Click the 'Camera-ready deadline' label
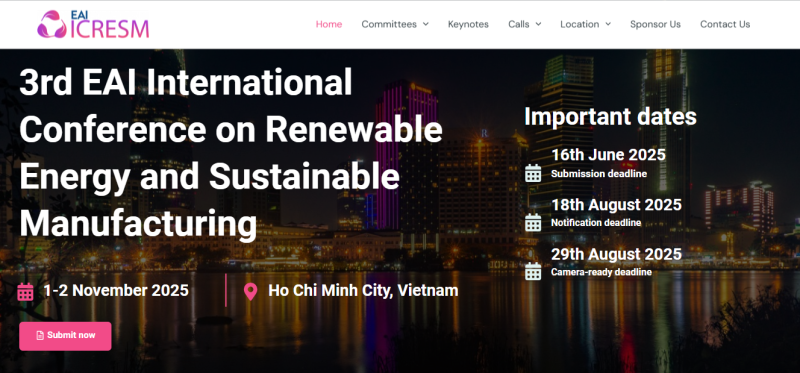 point(601,272)
